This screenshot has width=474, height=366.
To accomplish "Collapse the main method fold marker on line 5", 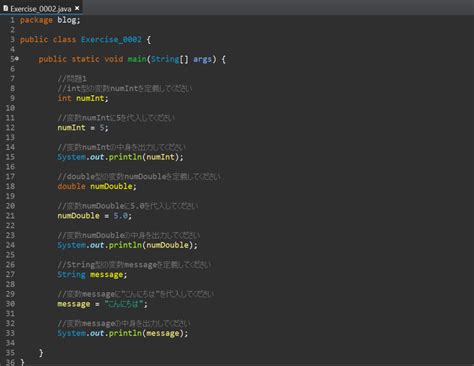I will 17,59.
